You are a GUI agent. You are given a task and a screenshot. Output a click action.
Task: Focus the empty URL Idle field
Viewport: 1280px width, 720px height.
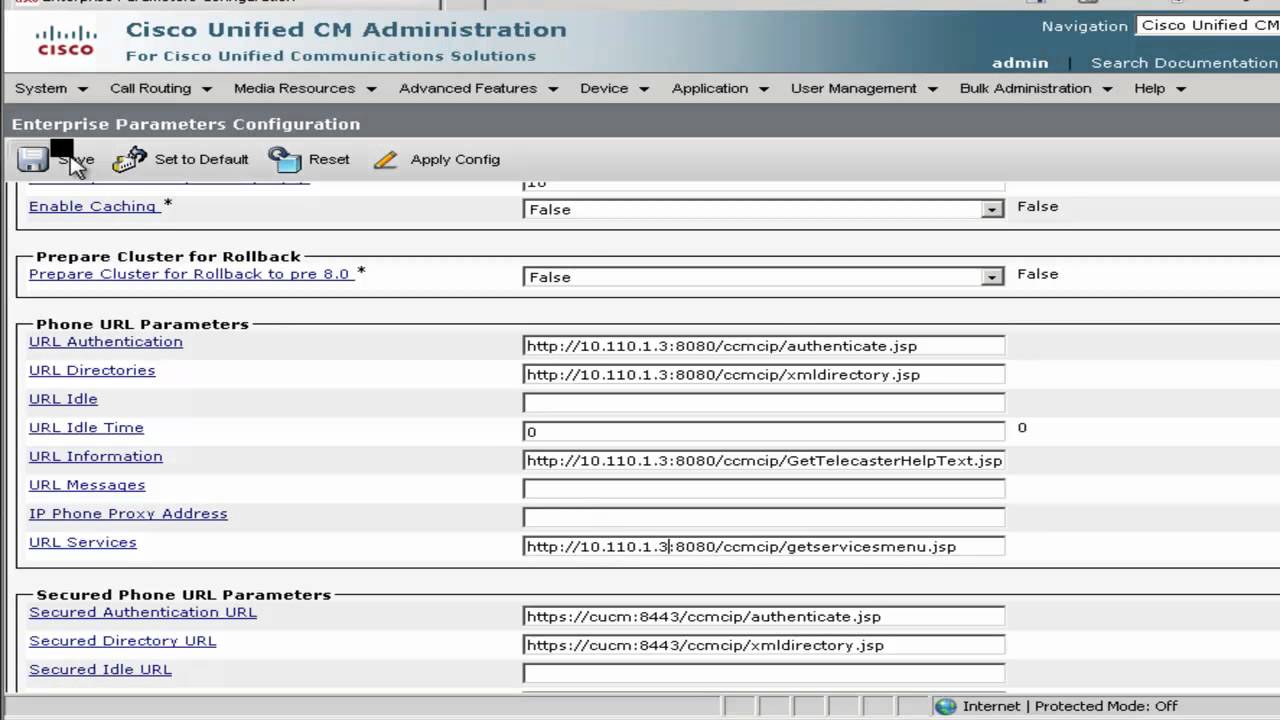point(764,403)
